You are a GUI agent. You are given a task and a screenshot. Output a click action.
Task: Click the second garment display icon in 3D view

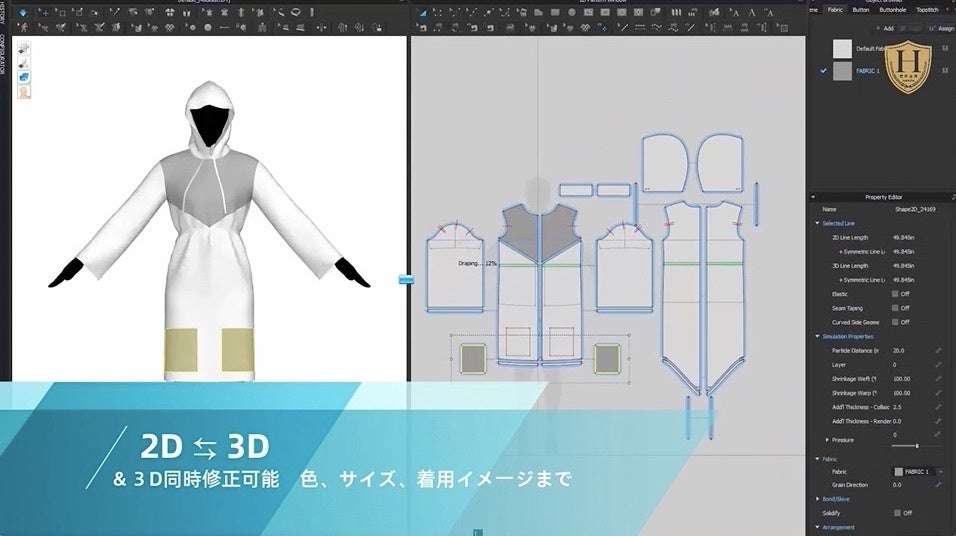point(24,63)
